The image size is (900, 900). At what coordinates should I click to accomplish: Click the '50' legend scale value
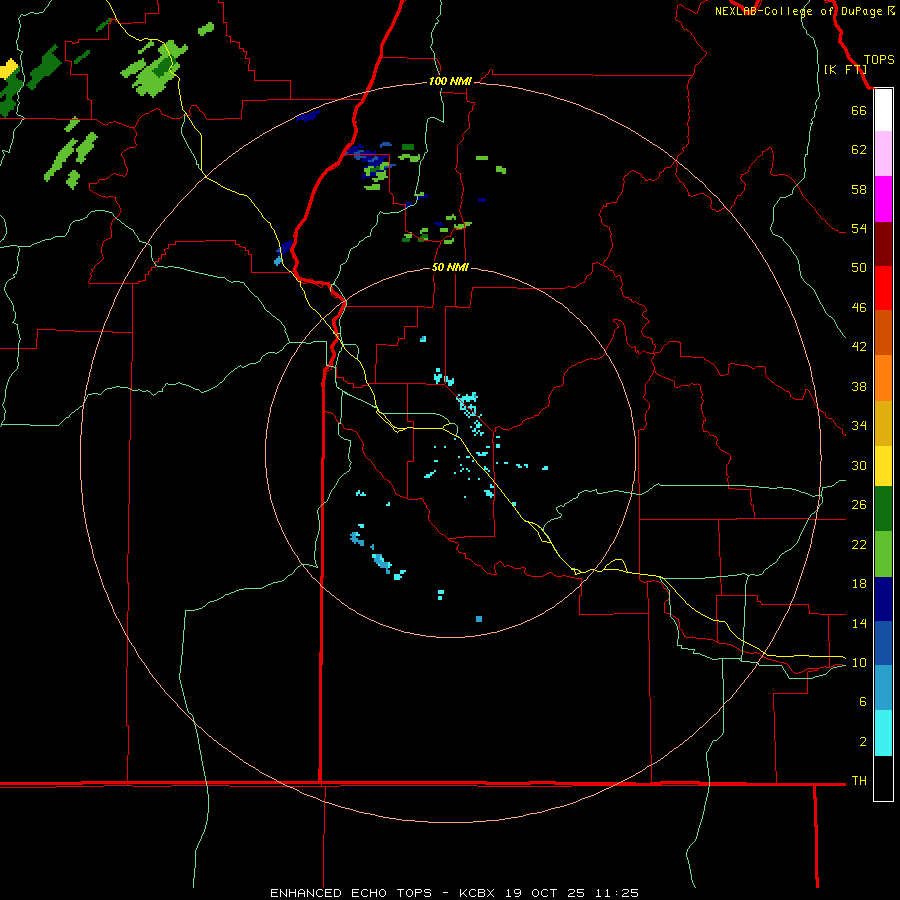point(859,268)
